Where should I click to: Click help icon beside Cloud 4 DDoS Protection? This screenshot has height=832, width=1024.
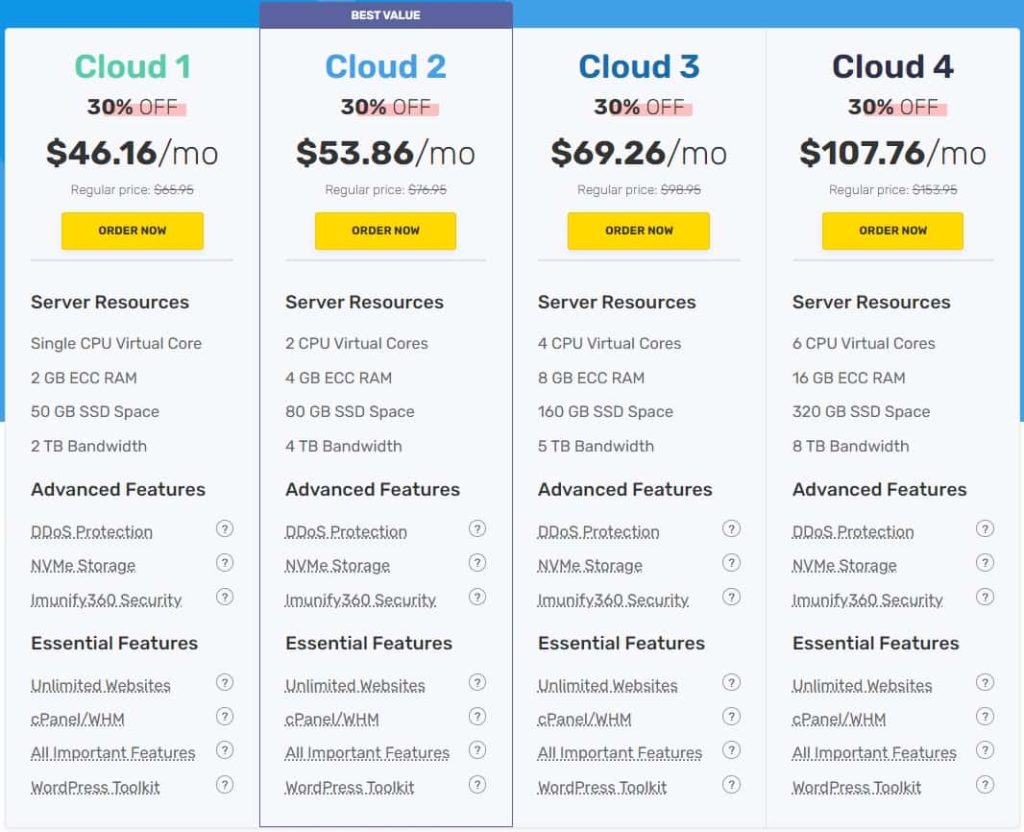point(985,529)
